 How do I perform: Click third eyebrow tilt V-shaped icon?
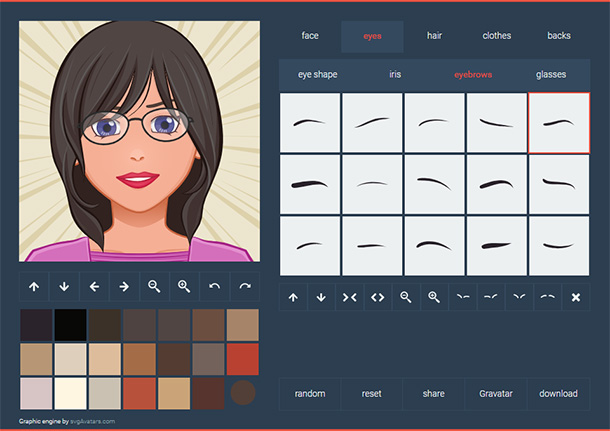[519, 298]
